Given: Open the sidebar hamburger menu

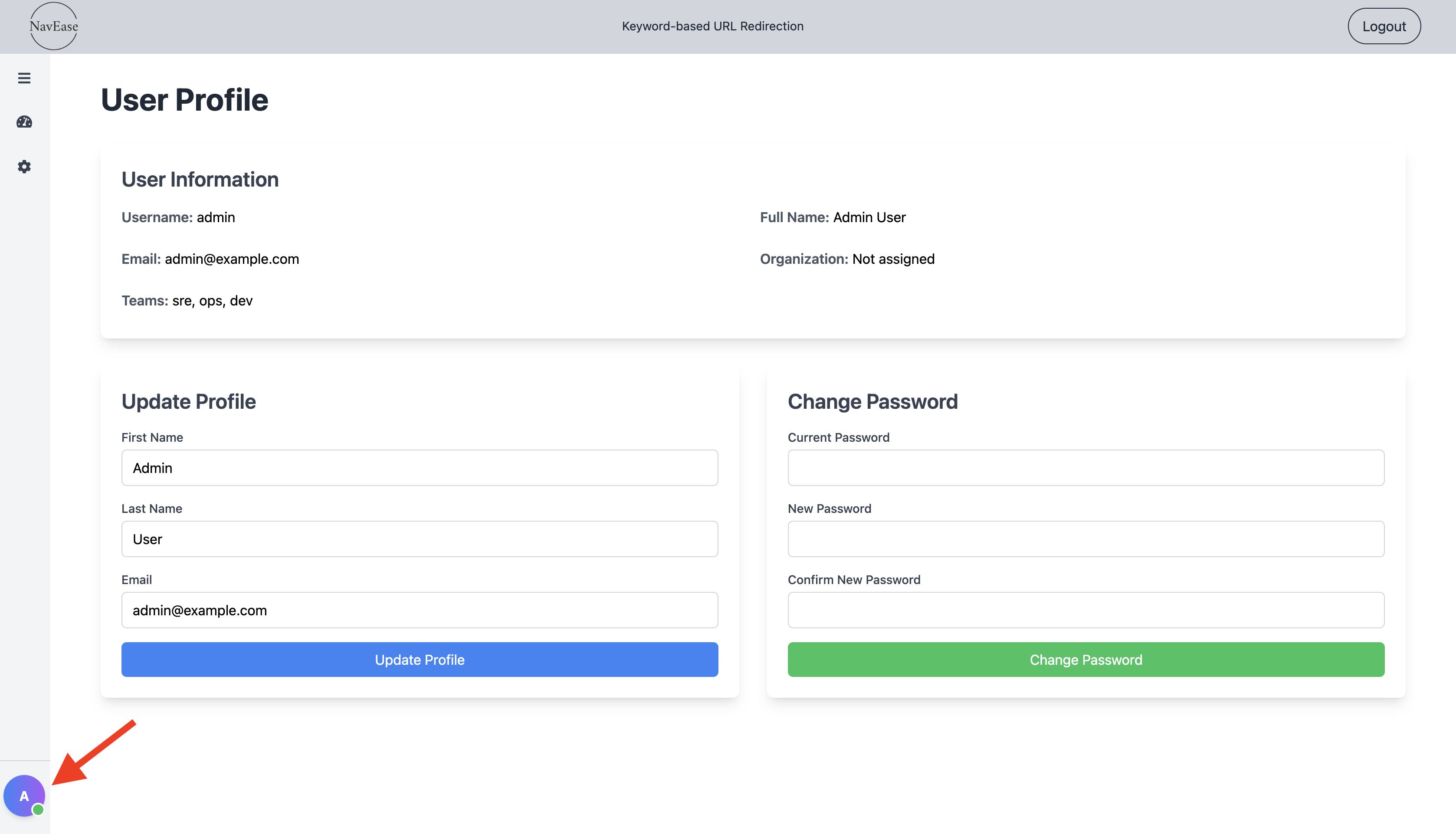Looking at the screenshot, I should 24,79.
